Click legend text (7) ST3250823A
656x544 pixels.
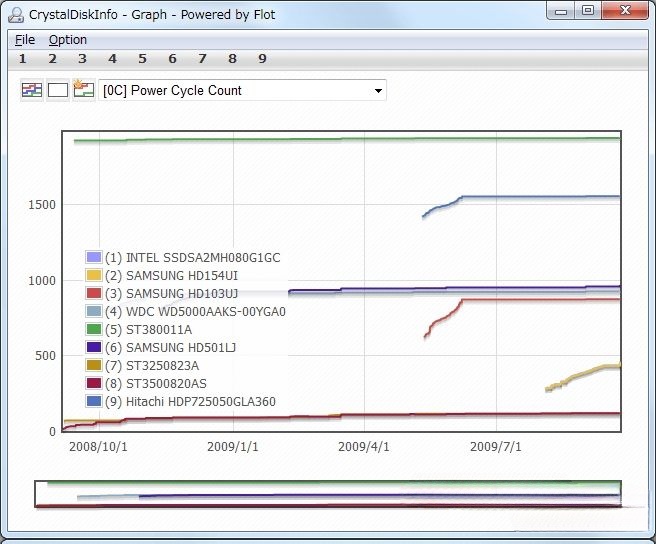click(x=152, y=366)
